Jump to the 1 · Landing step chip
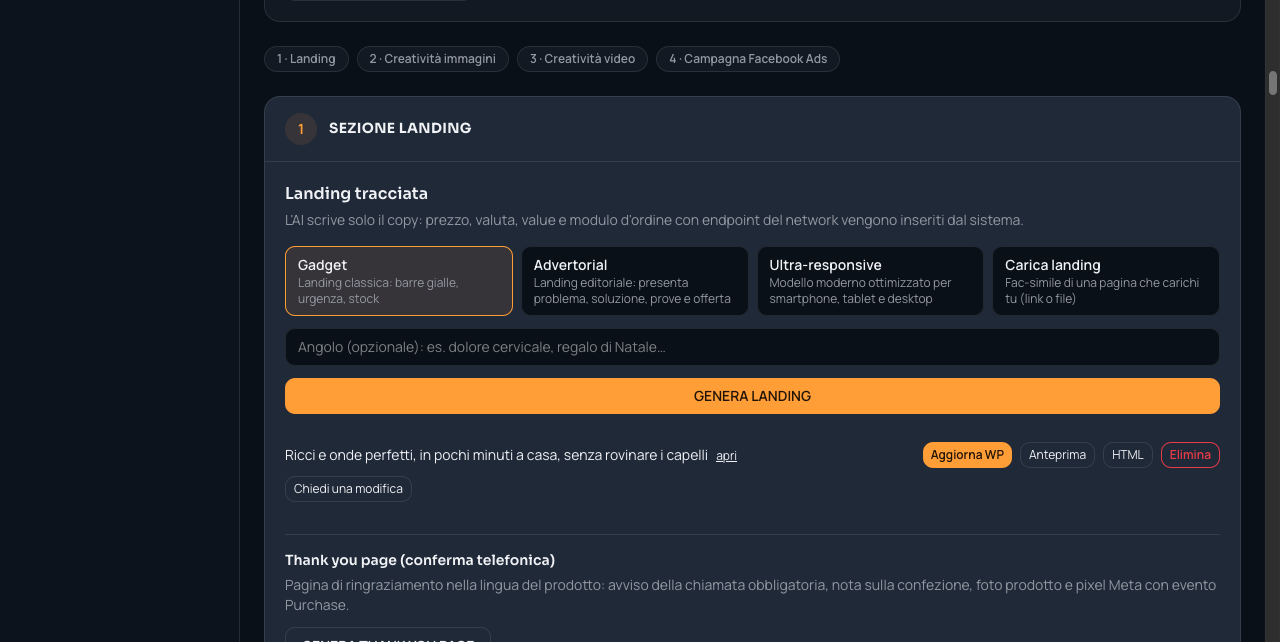Screen dimensions: 1280x642 (x=306, y=59)
